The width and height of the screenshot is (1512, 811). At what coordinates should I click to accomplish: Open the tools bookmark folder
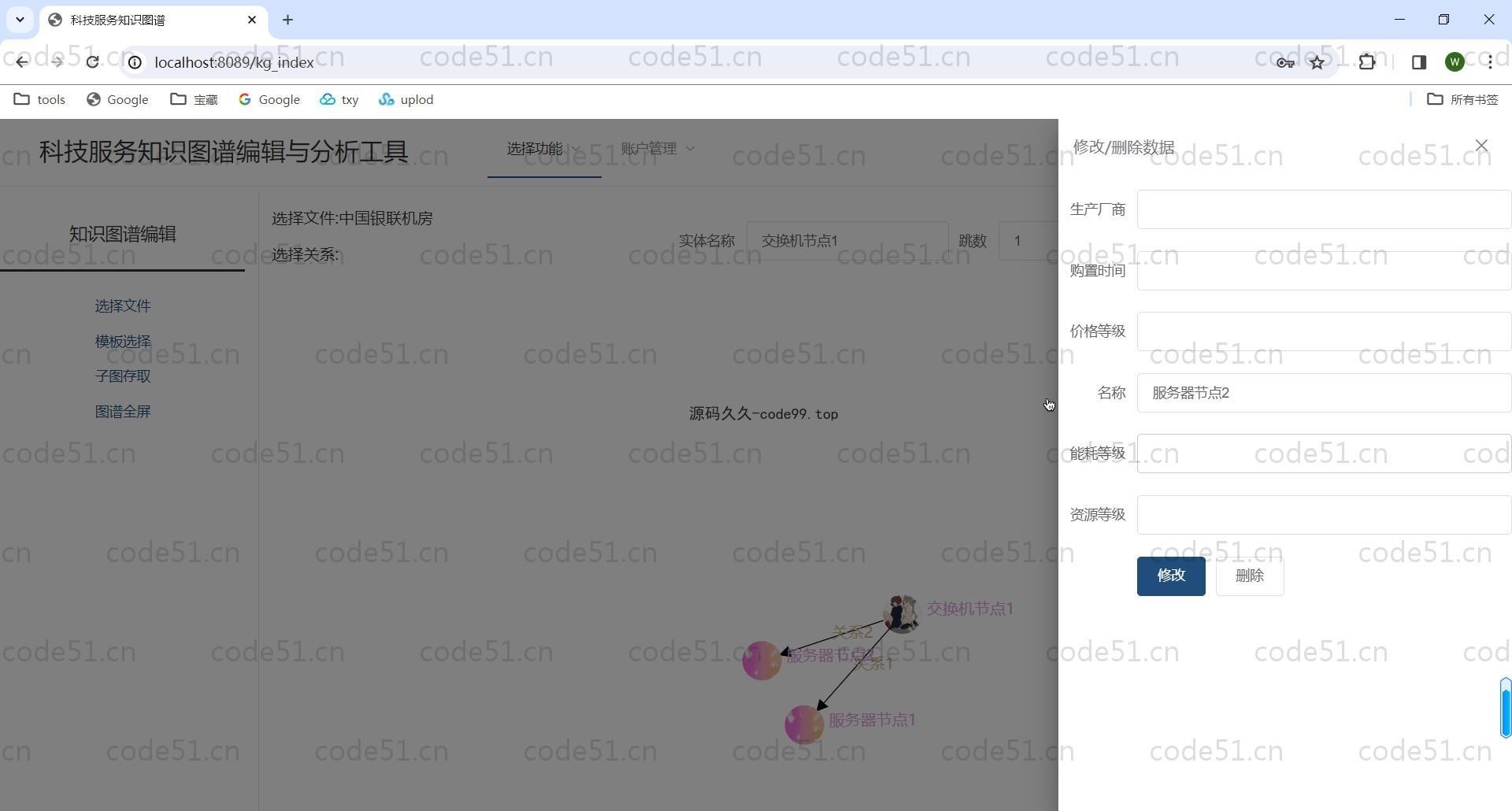40,99
